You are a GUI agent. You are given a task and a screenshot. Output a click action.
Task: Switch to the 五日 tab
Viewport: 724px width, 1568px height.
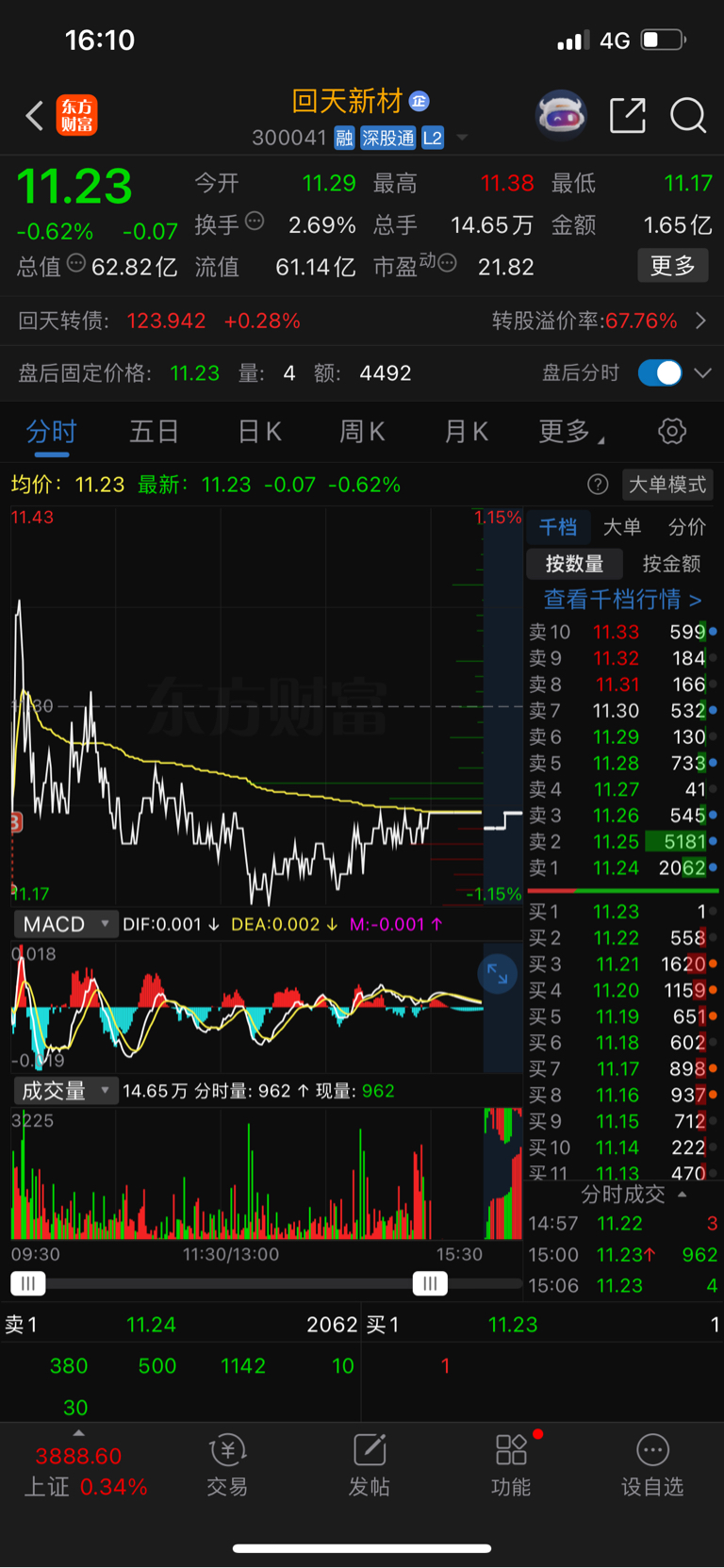[154, 432]
